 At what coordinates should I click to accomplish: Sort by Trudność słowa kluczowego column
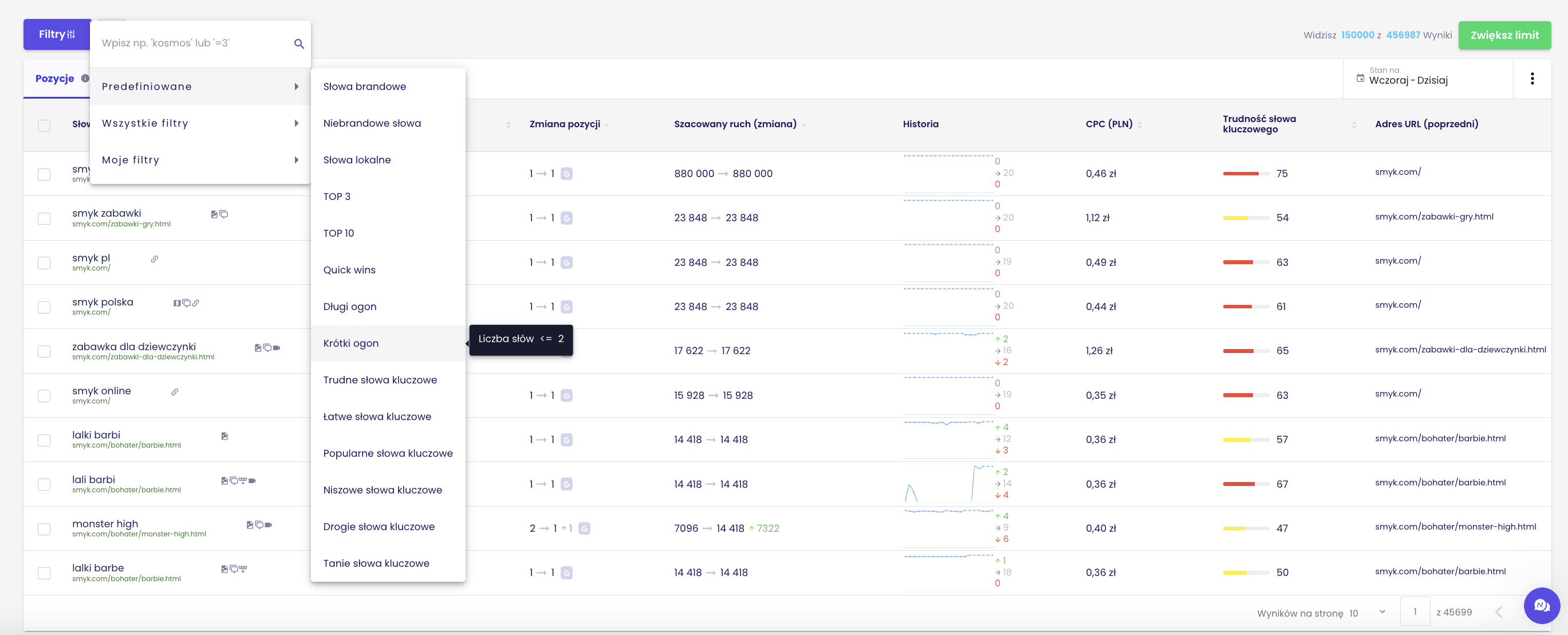(x=1289, y=124)
